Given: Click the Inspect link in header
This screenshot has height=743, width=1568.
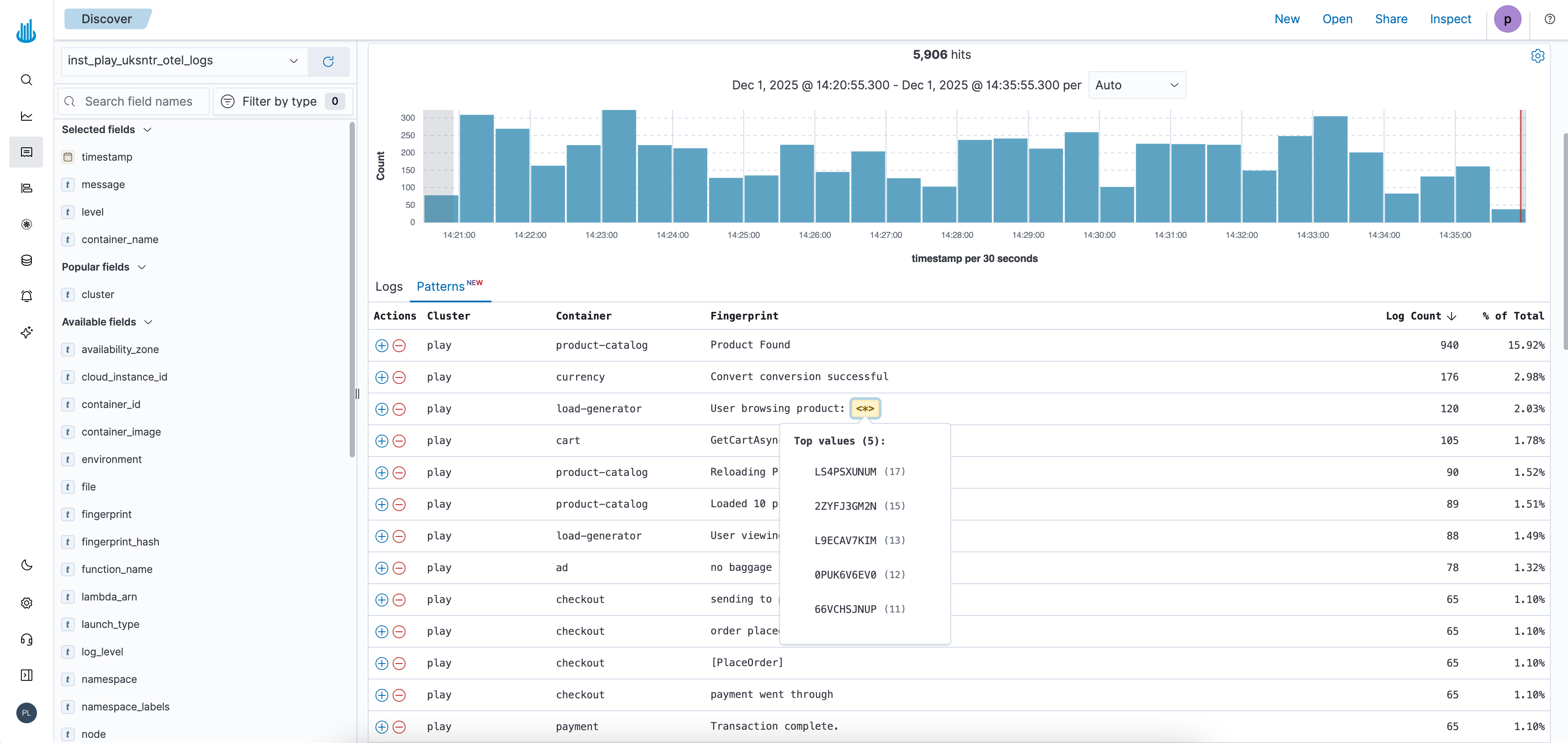Looking at the screenshot, I should (x=1450, y=19).
